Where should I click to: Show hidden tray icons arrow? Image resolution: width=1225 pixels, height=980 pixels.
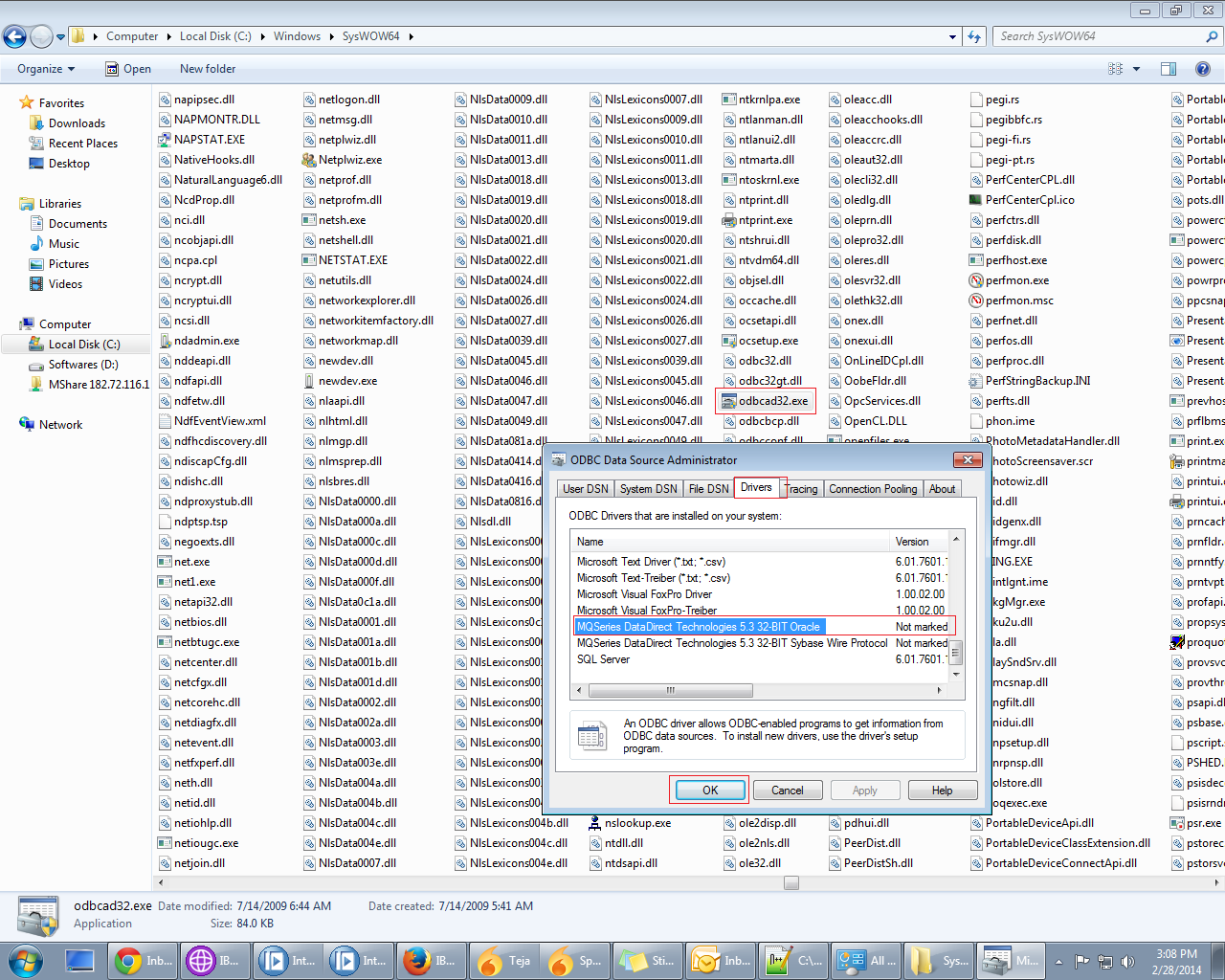pos(1058,961)
